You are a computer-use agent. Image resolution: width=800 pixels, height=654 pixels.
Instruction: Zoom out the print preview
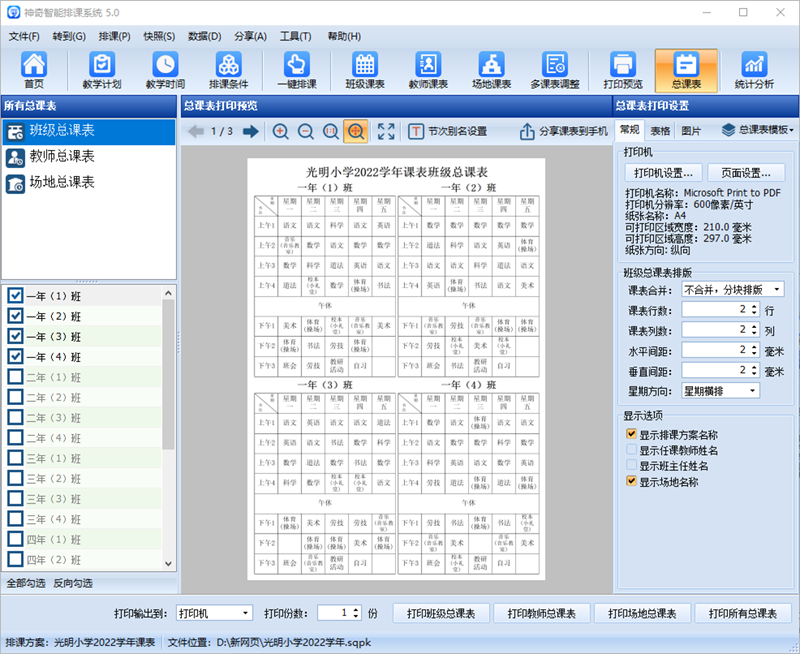click(x=306, y=132)
